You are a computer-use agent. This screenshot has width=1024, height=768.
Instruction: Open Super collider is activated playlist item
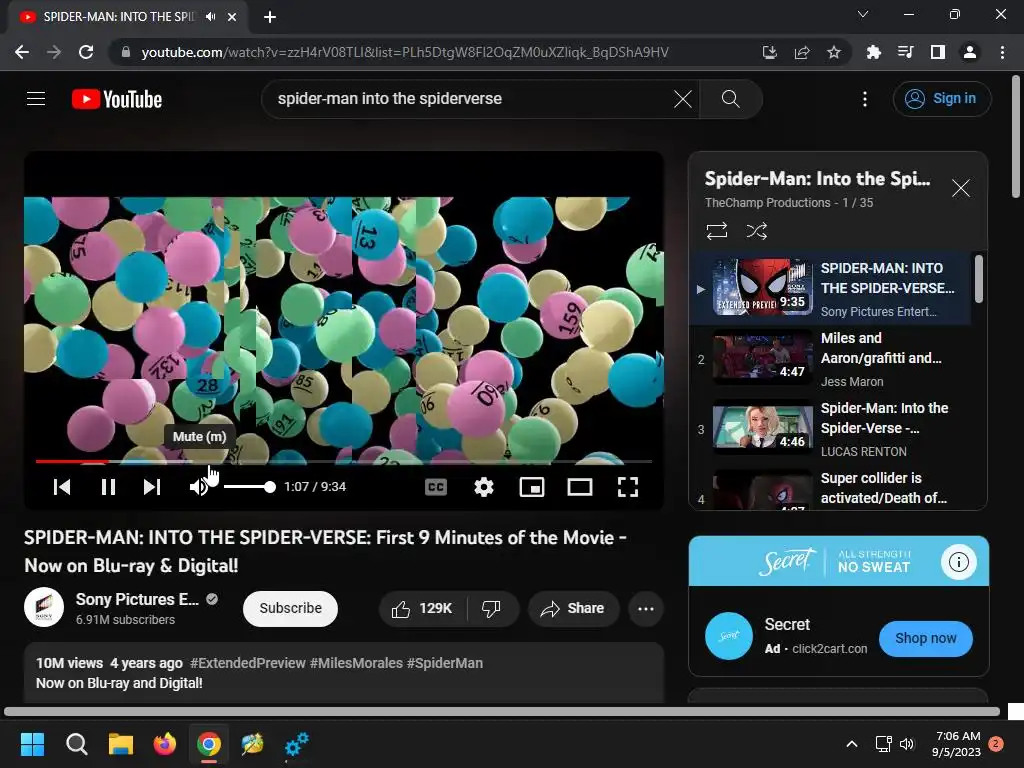pos(831,488)
